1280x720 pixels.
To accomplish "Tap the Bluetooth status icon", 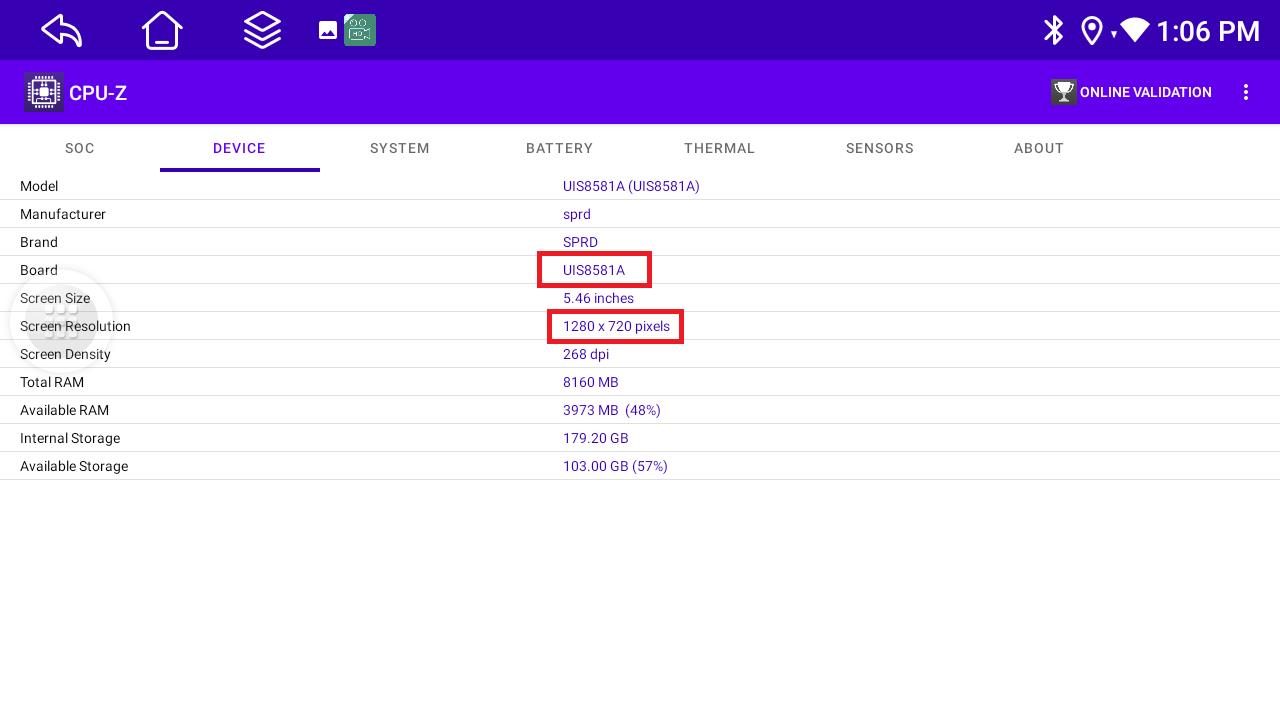I will click(1053, 30).
